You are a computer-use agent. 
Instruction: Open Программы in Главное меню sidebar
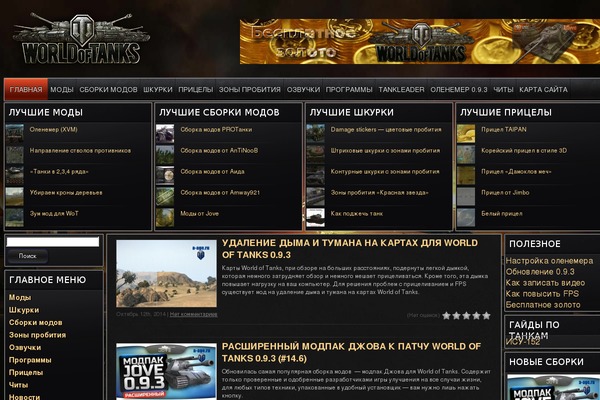30,360
